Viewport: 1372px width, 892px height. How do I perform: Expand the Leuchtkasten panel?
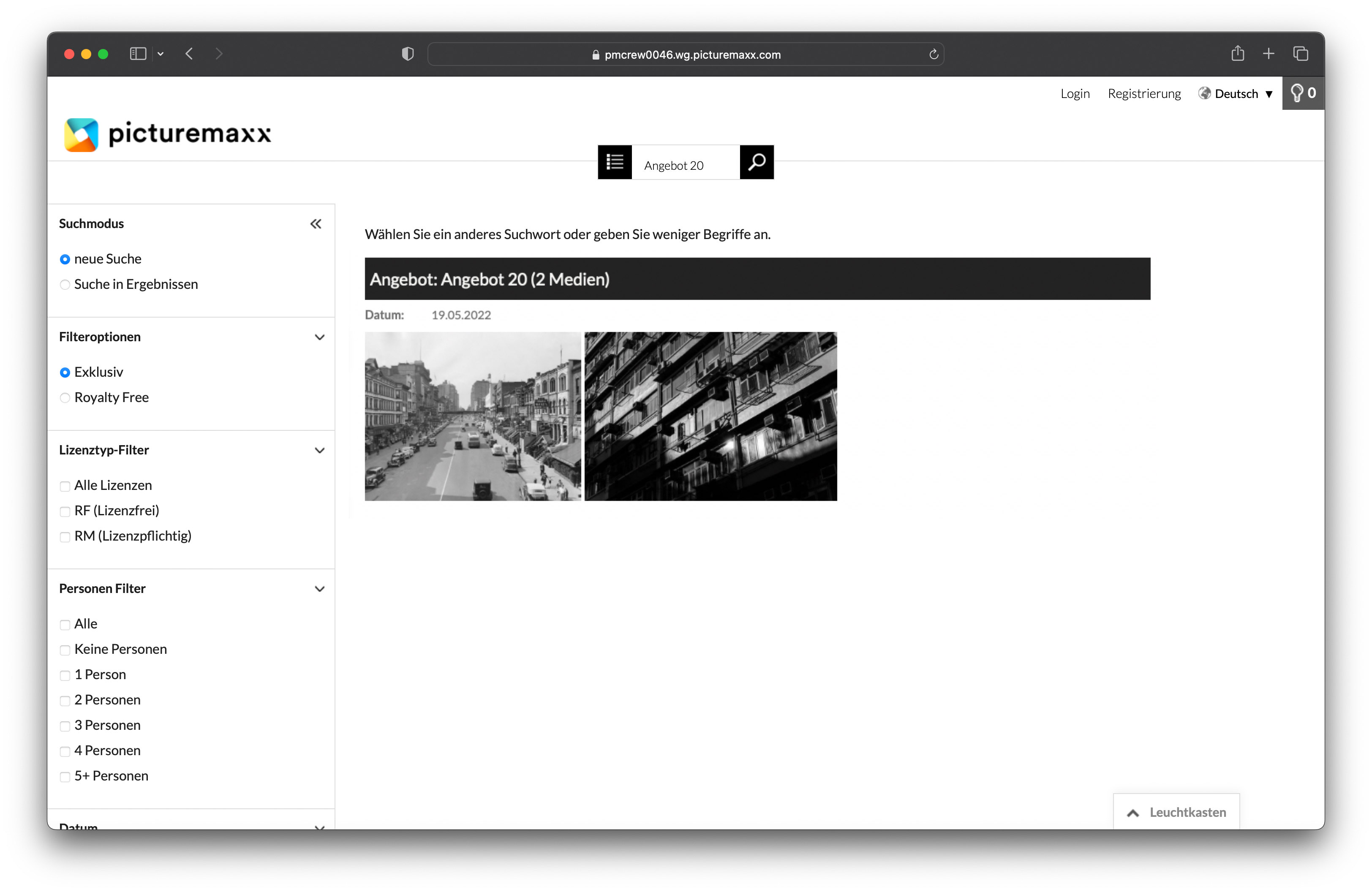(1176, 812)
